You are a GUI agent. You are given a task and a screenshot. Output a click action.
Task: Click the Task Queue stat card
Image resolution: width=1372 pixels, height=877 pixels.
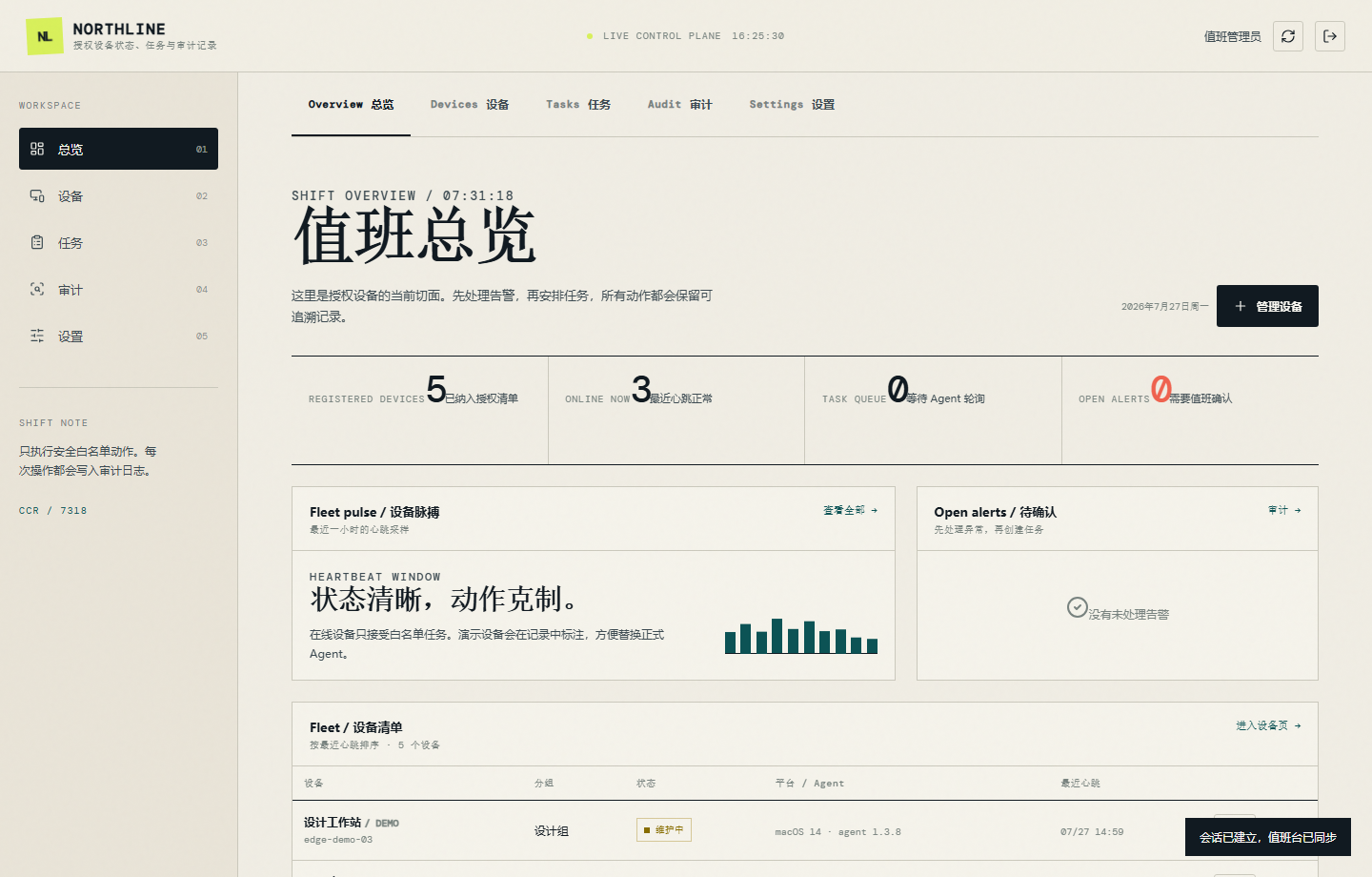(933, 410)
